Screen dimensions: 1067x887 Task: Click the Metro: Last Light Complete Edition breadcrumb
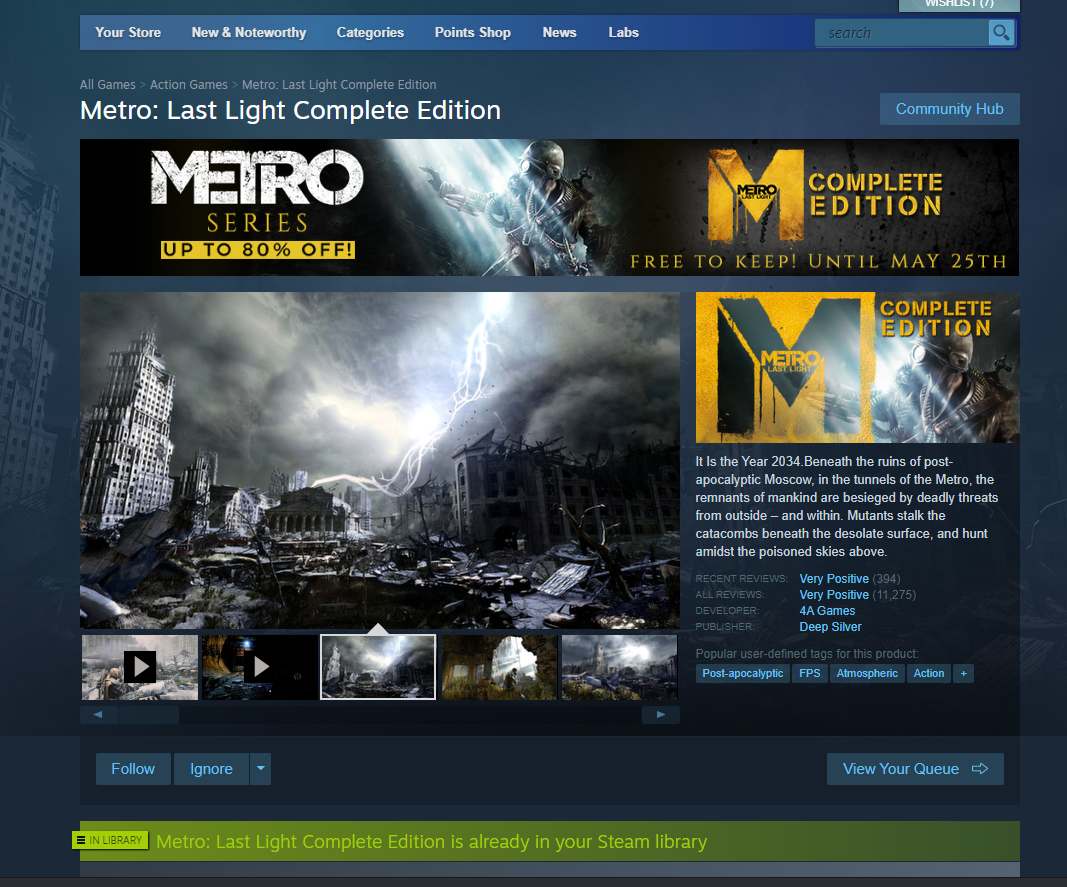click(339, 84)
